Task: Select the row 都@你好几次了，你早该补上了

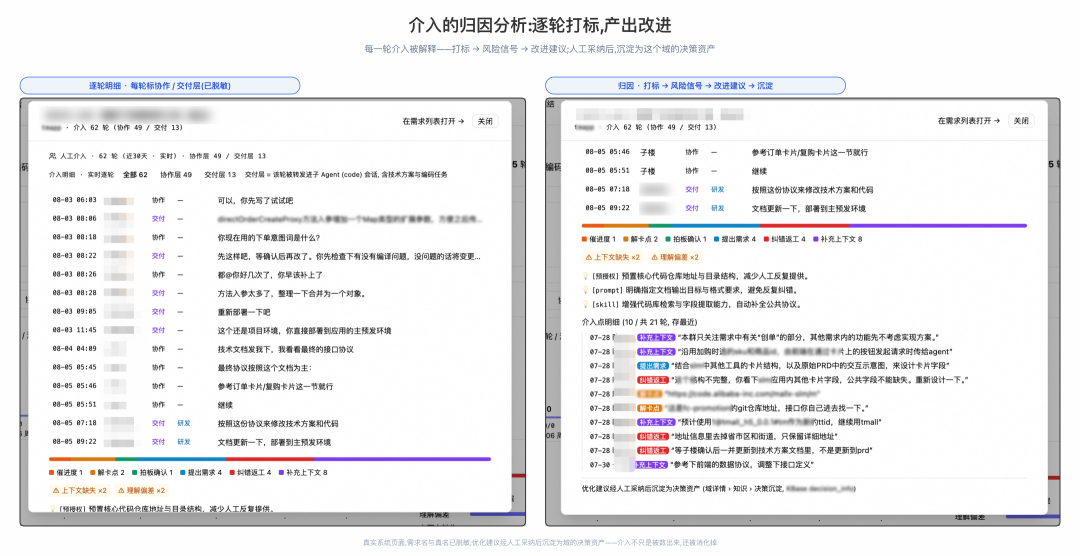Action: coord(270,275)
